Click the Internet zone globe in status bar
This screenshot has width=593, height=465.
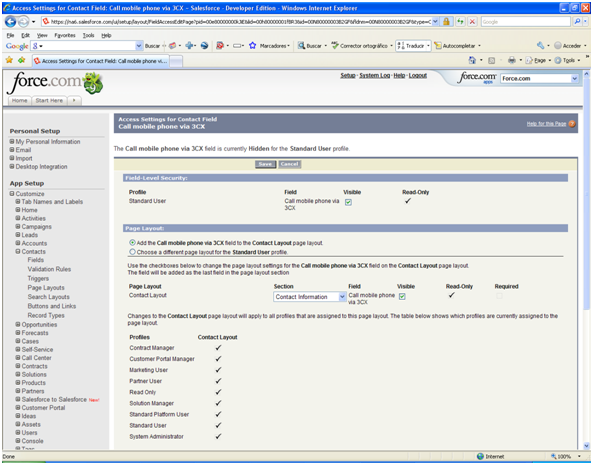(x=480, y=457)
